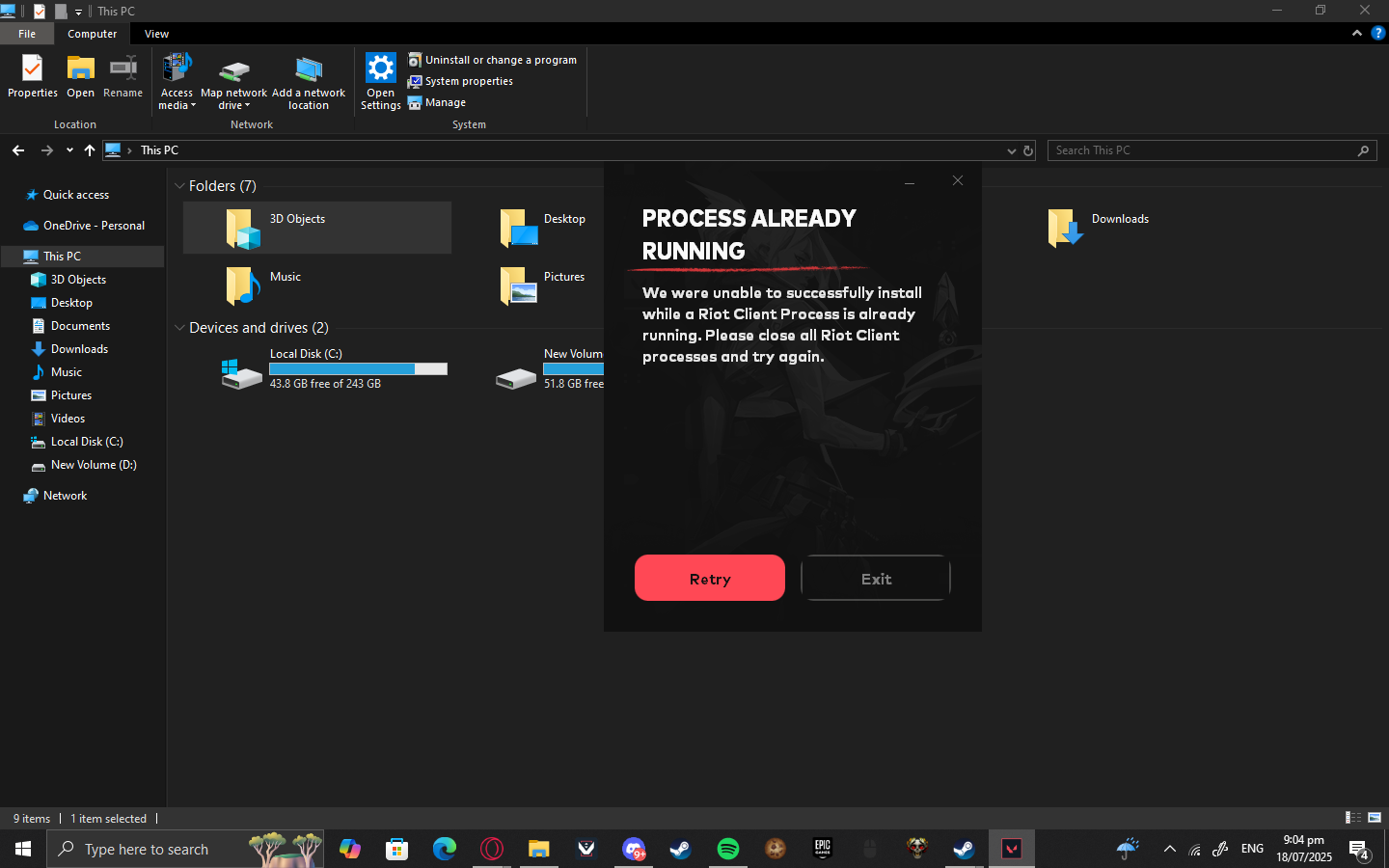Collapse the Folders (7) group
Viewport: 1389px width, 868px height.
[x=179, y=186]
